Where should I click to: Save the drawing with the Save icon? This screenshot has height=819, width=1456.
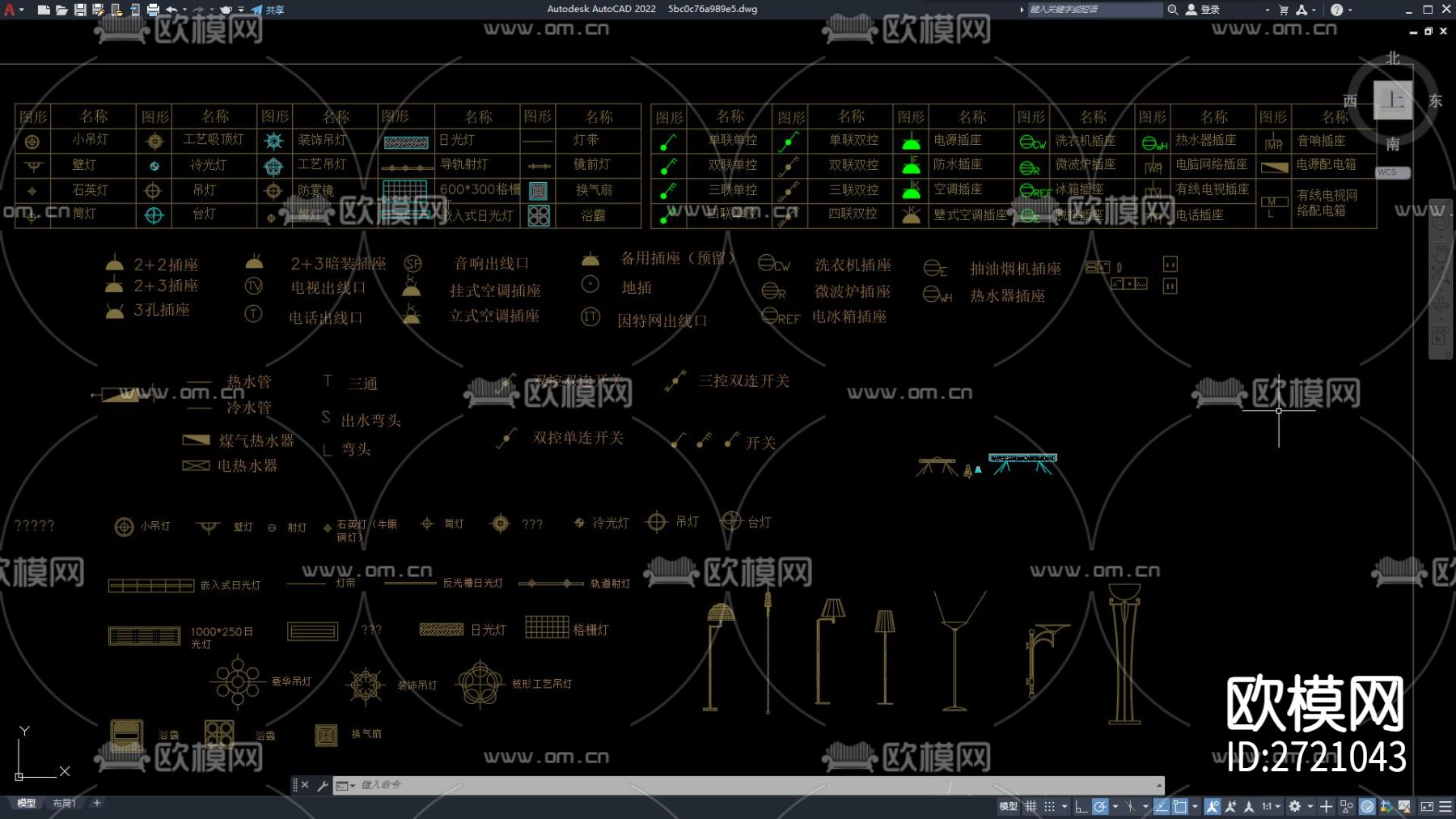point(80,10)
